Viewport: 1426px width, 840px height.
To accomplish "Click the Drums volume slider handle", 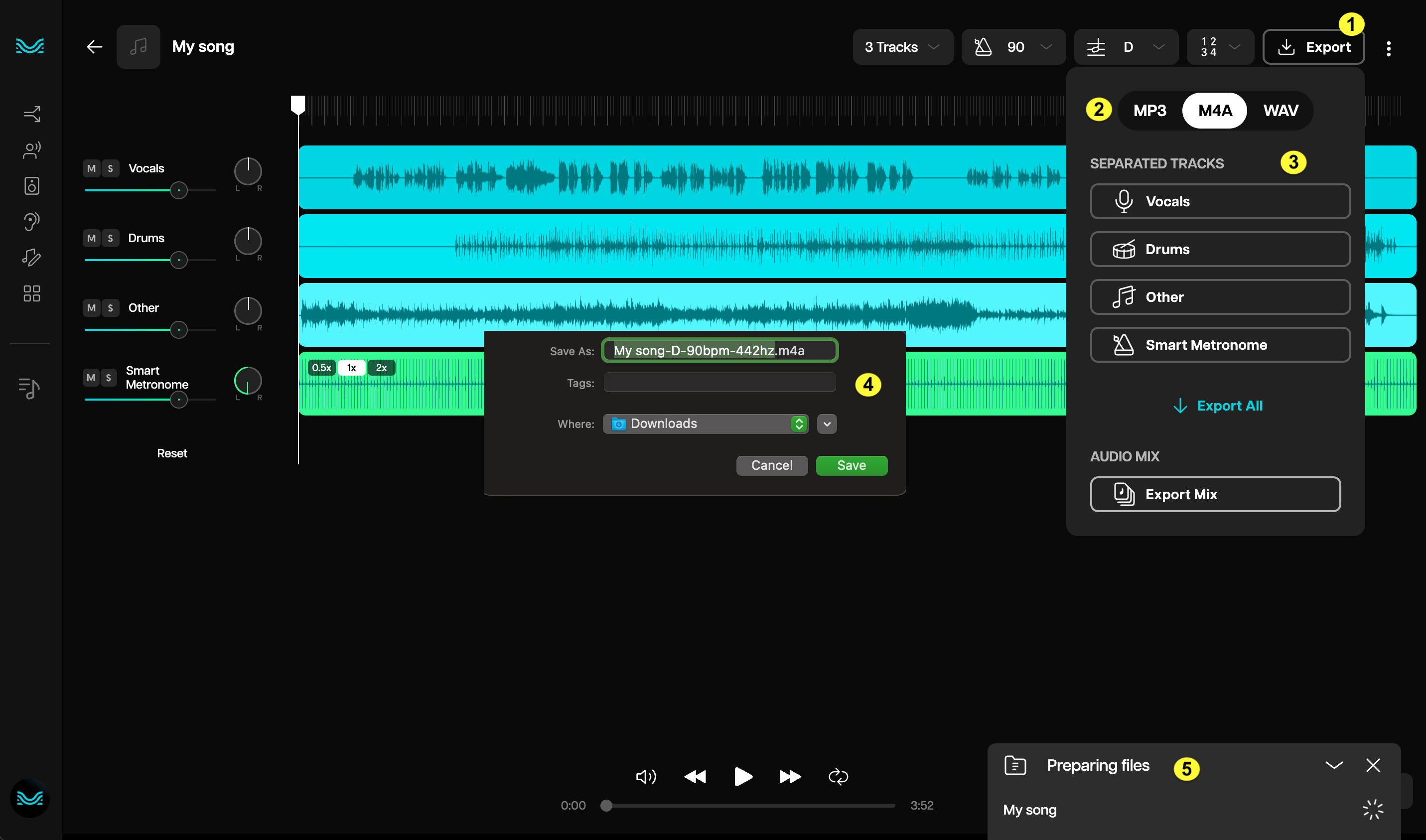I will [x=179, y=260].
